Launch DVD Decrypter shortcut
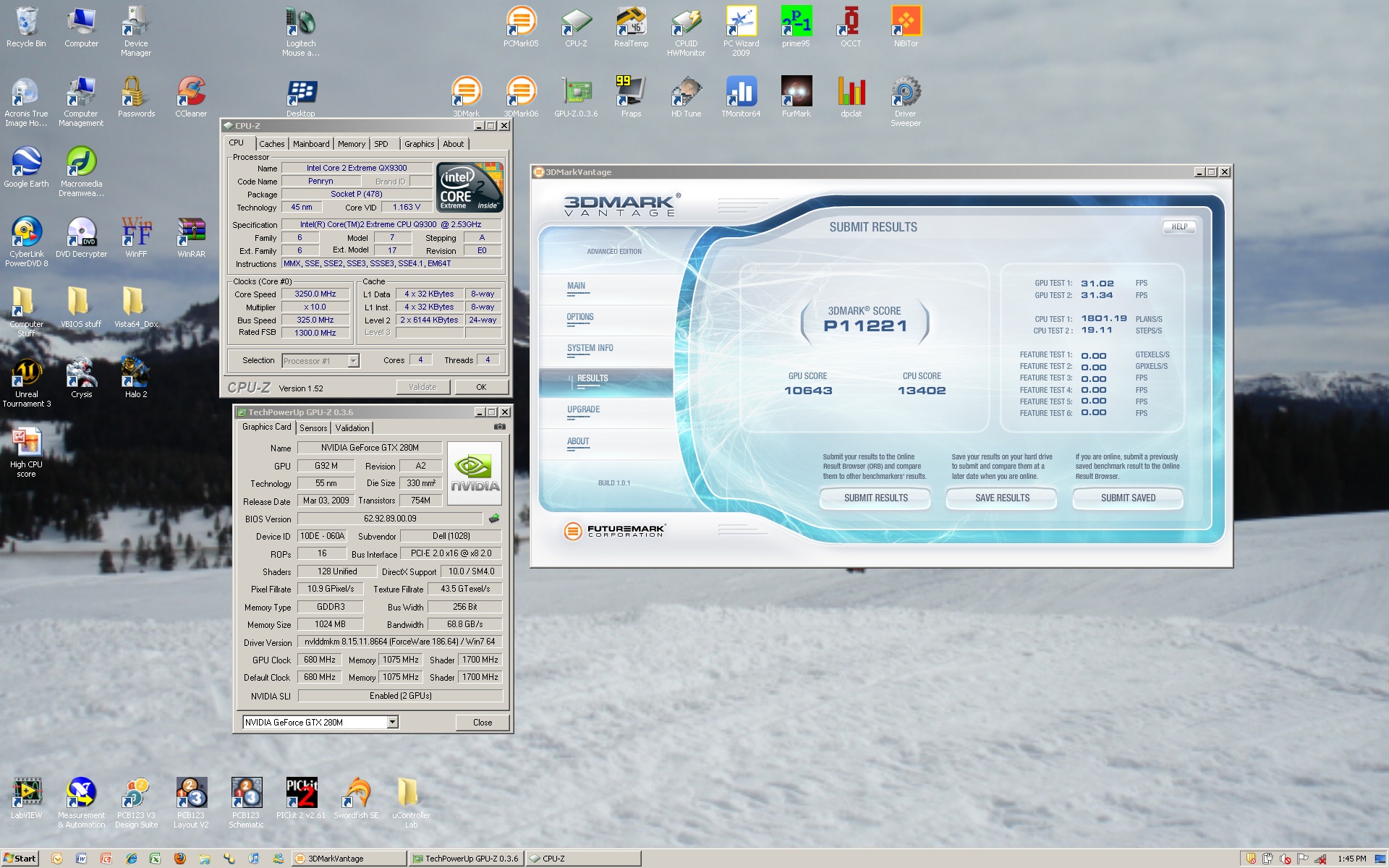Image resolution: width=1389 pixels, height=868 pixels. click(81, 237)
